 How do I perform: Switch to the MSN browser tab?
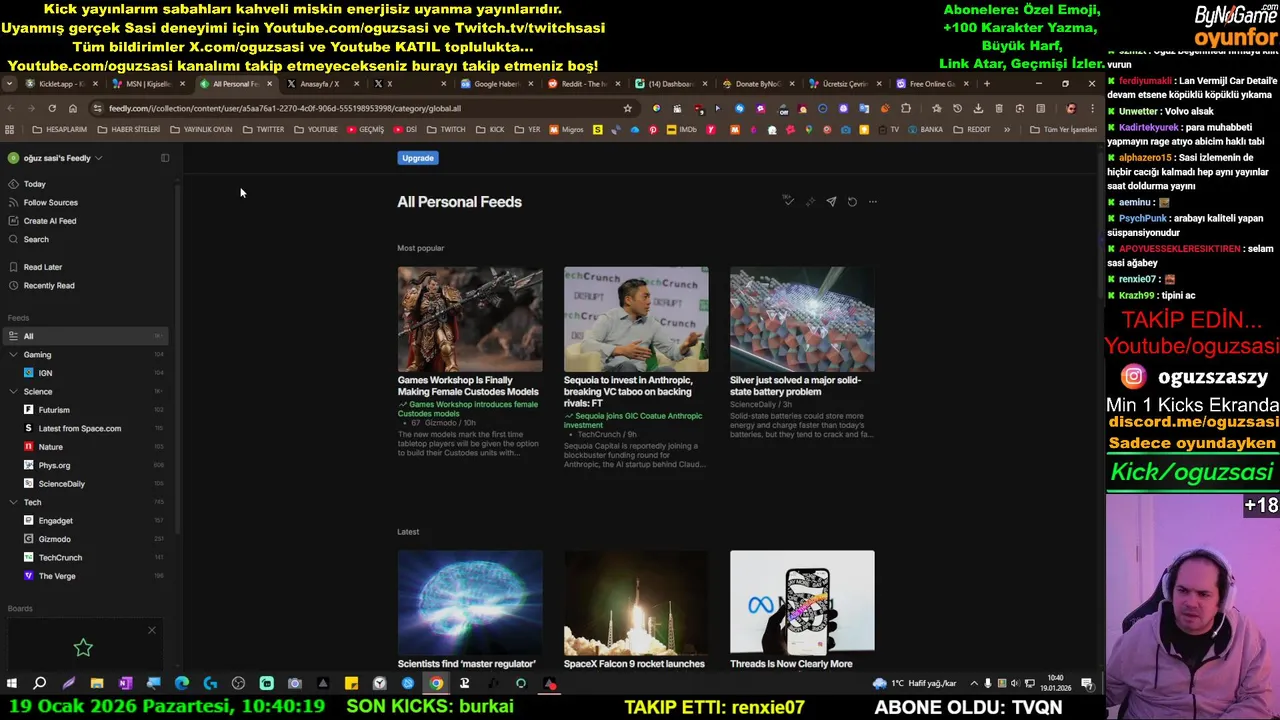148,84
